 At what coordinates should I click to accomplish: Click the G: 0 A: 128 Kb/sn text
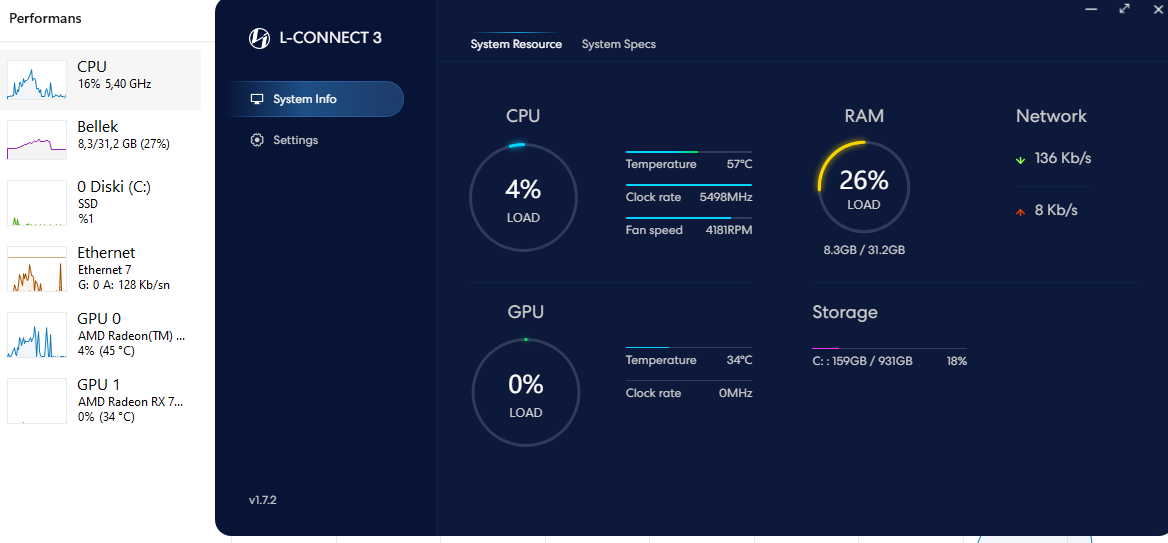coord(125,285)
